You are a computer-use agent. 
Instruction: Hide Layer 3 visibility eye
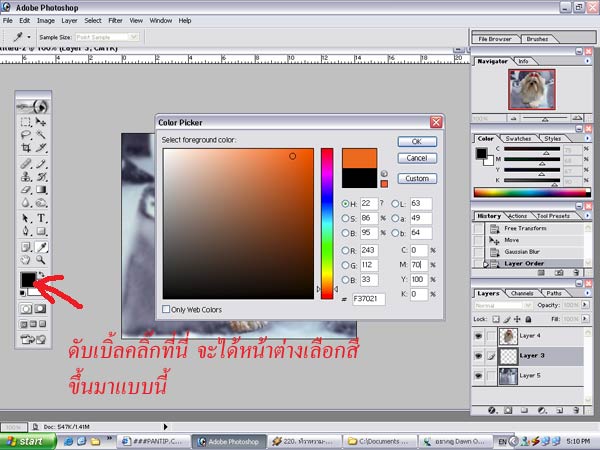(478, 356)
